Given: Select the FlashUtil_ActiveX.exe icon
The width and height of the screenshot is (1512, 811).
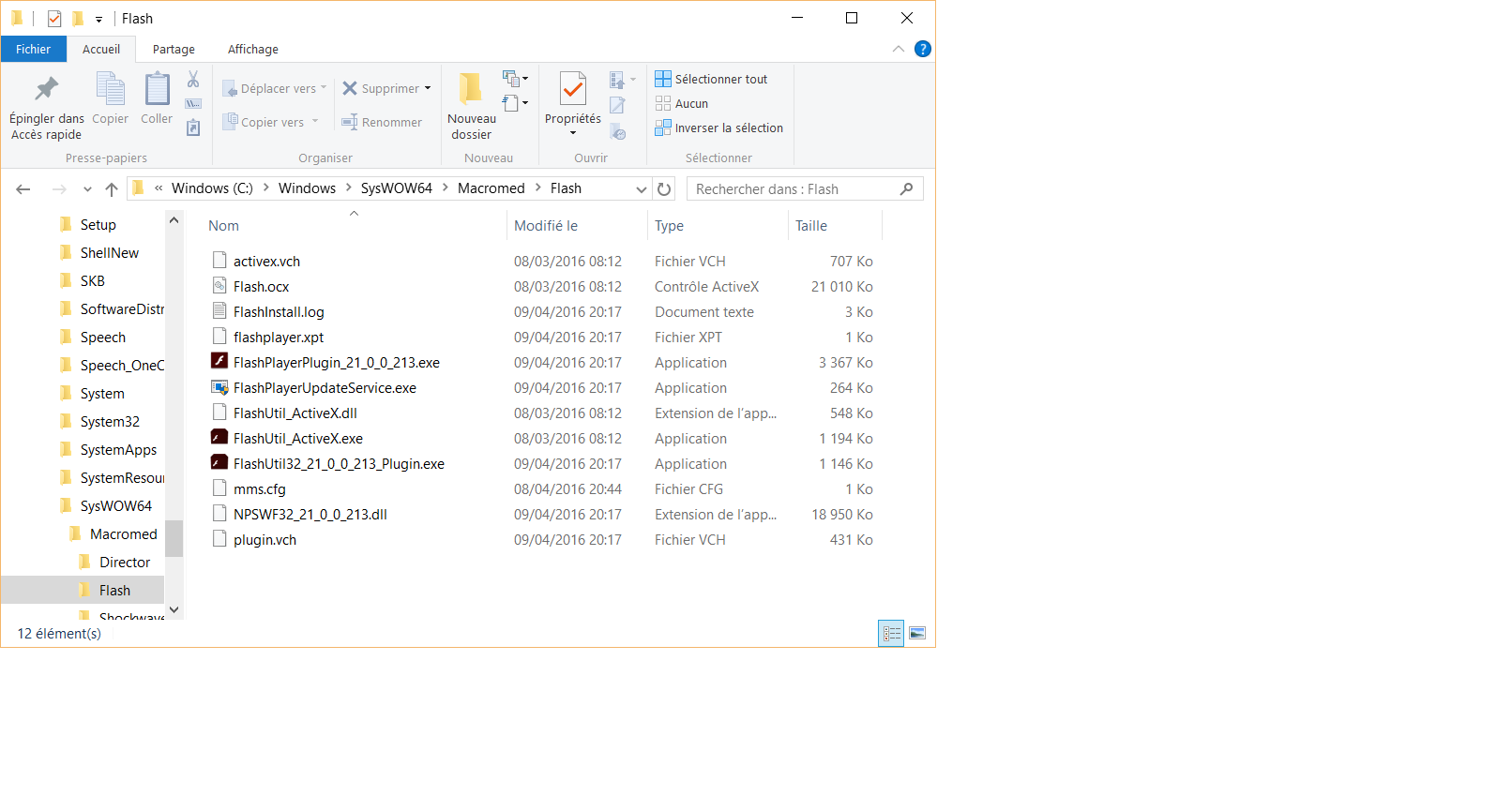Looking at the screenshot, I should 219,437.
